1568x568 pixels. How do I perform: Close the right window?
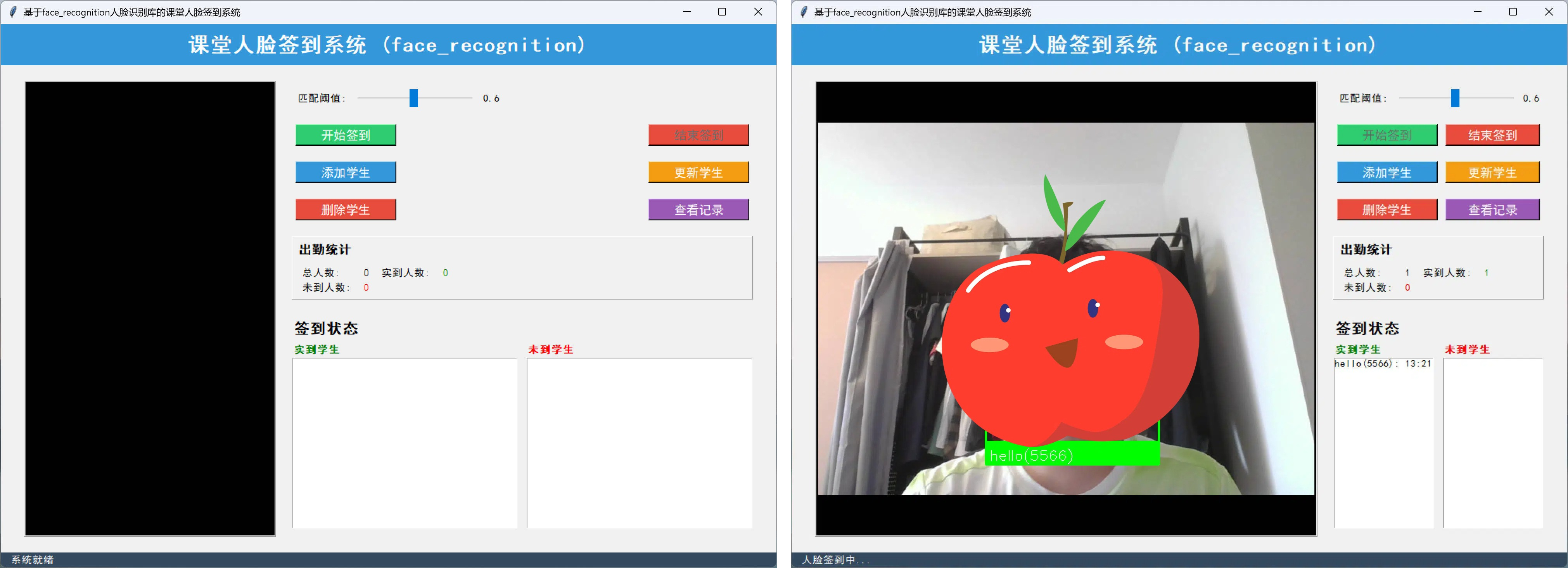(1549, 12)
